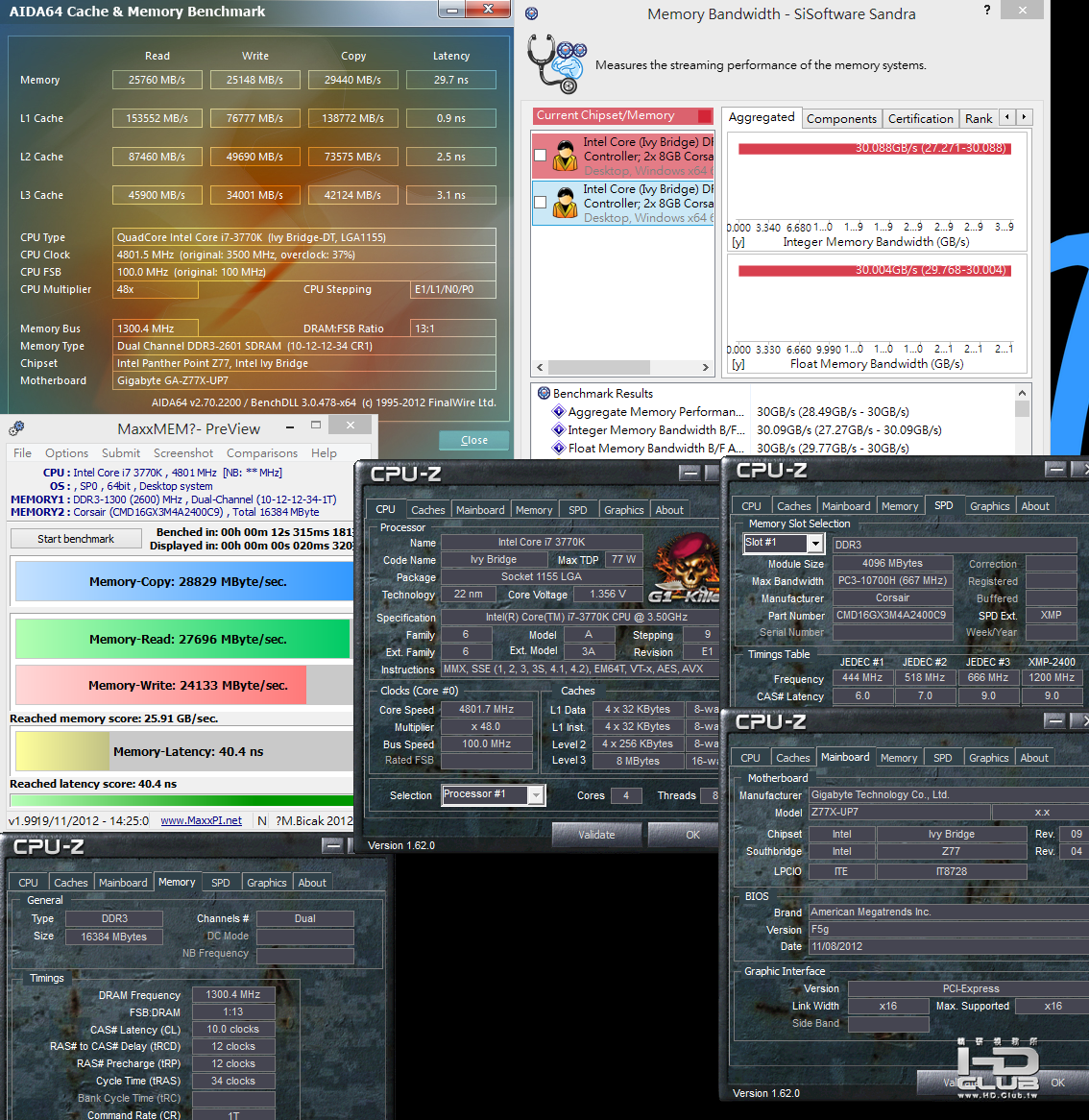Click the Float Memory Bandwidth red bar
The width and height of the screenshot is (1089, 1120).
coord(874,270)
